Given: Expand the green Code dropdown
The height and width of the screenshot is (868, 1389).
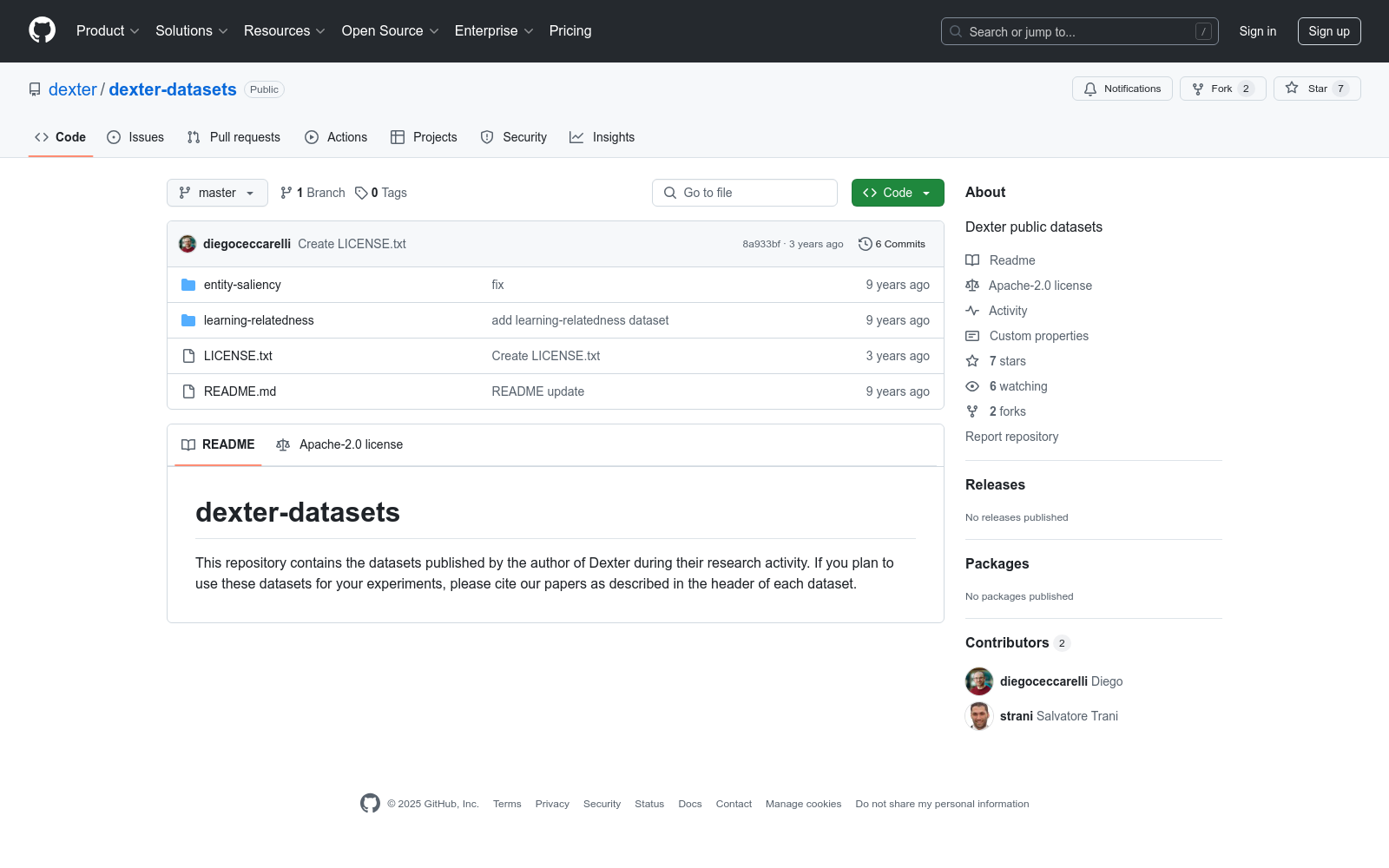Looking at the screenshot, I should tap(898, 193).
